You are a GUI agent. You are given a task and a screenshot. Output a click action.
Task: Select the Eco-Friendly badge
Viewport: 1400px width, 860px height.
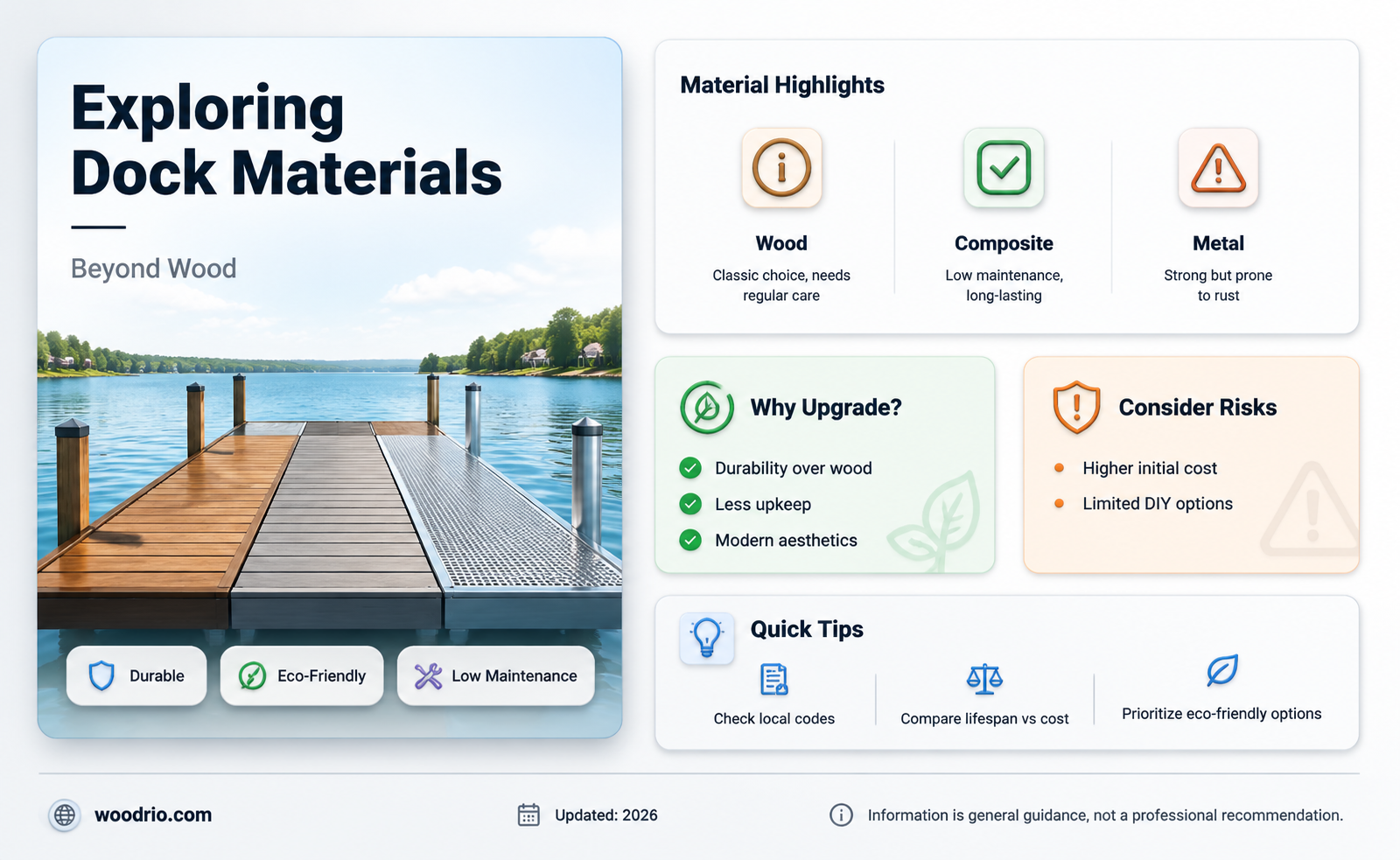point(302,675)
